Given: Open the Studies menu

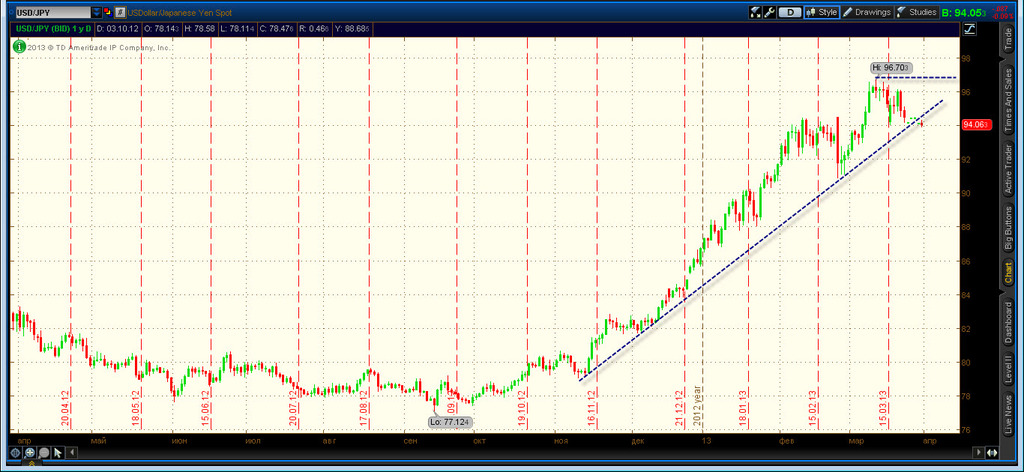Looking at the screenshot, I should coord(916,12).
